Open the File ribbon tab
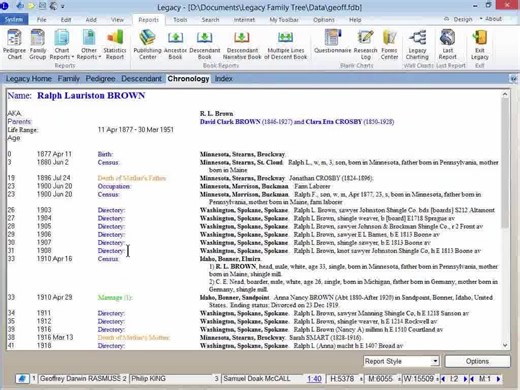Viewport: 520px width, 390px height. click(x=42, y=20)
